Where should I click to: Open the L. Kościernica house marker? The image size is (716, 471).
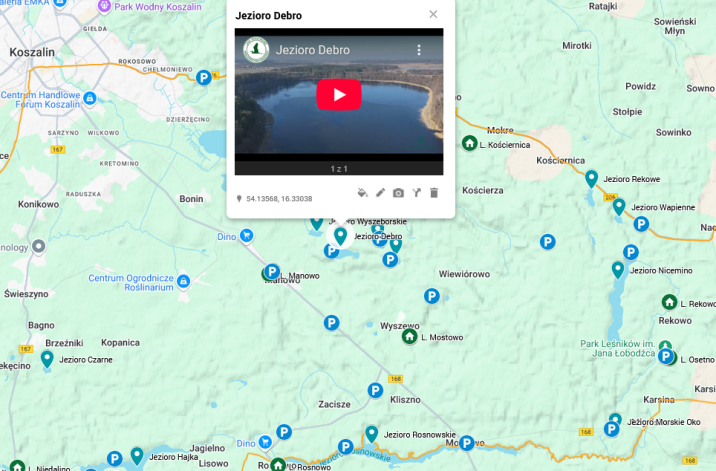tap(469, 143)
